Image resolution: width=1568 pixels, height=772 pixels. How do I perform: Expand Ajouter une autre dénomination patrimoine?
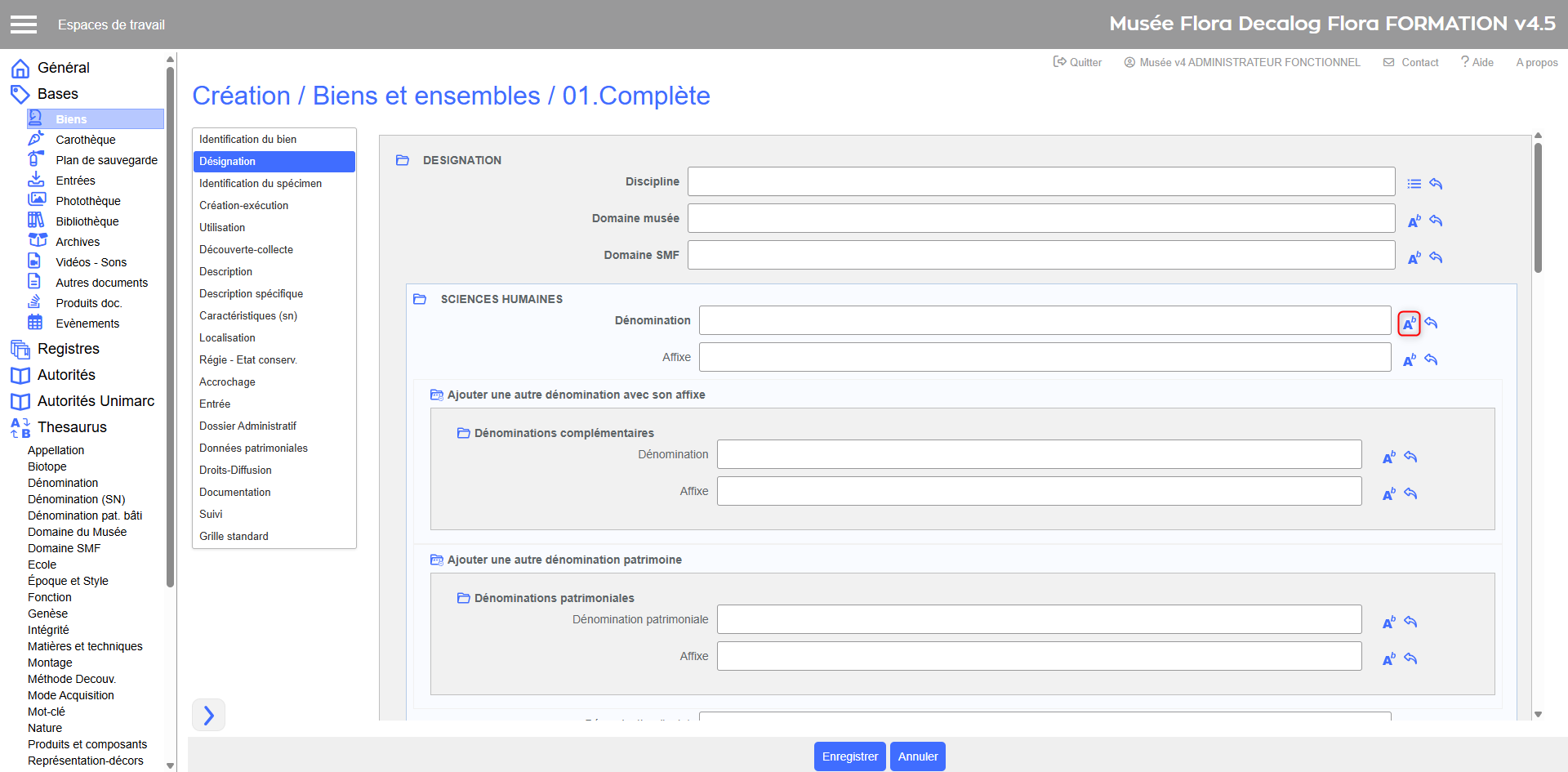click(x=437, y=560)
